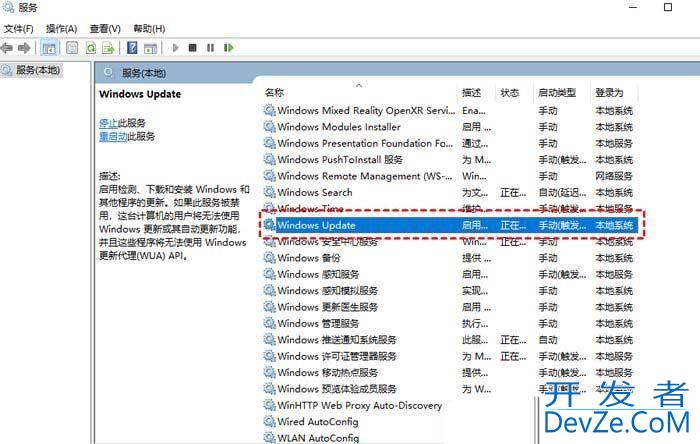Click the Windows Update heading in description pane
Screen dimensions: 700x444
[140, 94]
